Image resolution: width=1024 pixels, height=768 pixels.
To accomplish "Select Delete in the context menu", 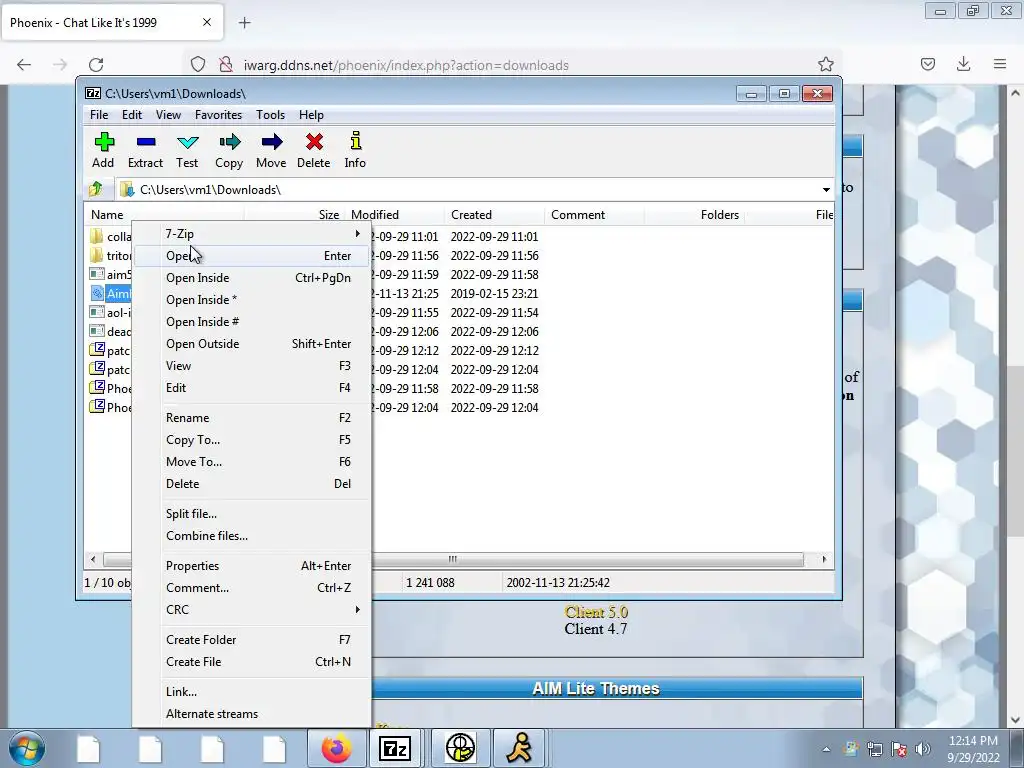I will 252,484.
